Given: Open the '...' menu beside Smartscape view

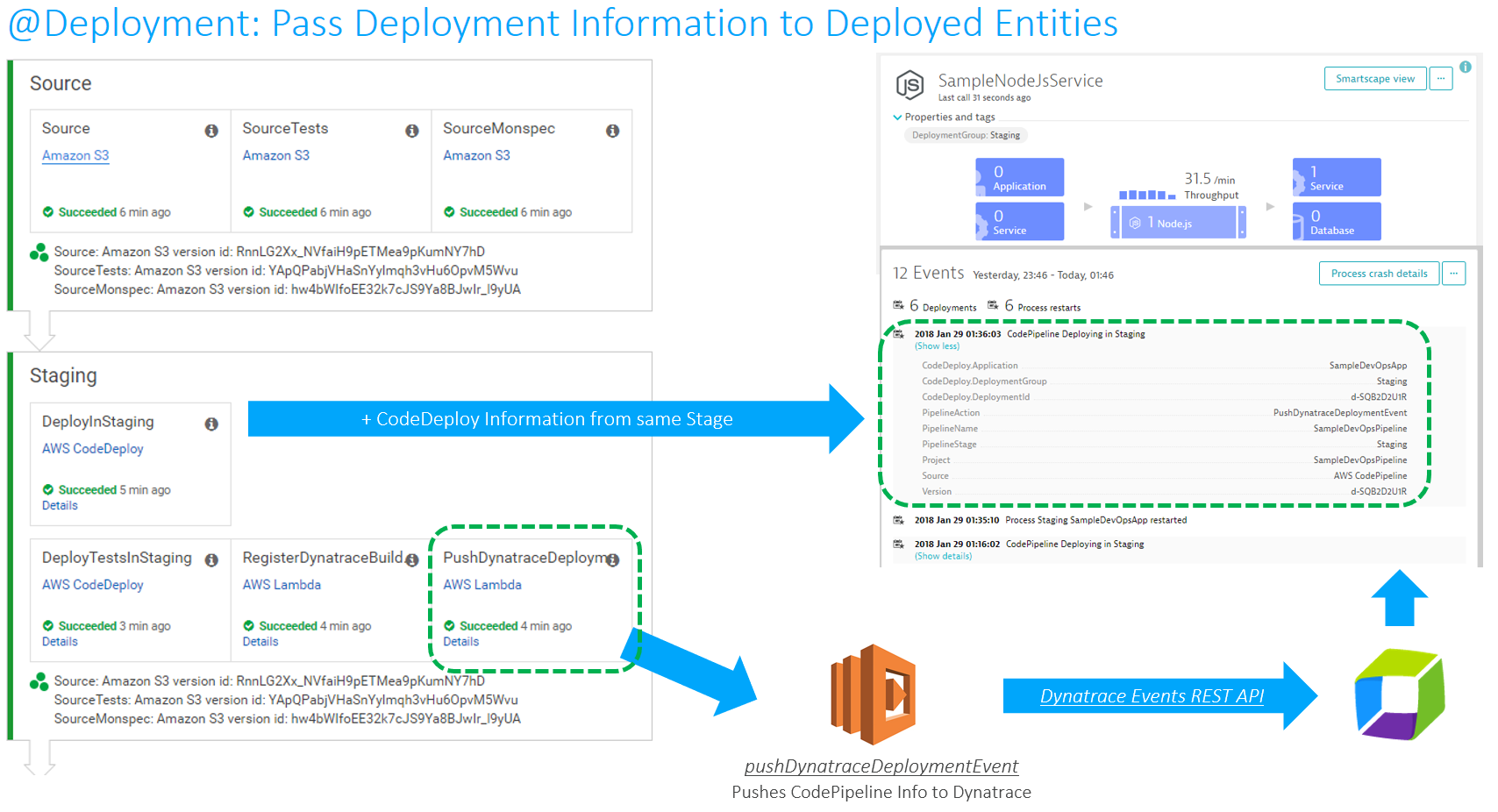Looking at the screenshot, I should click(x=1441, y=78).
